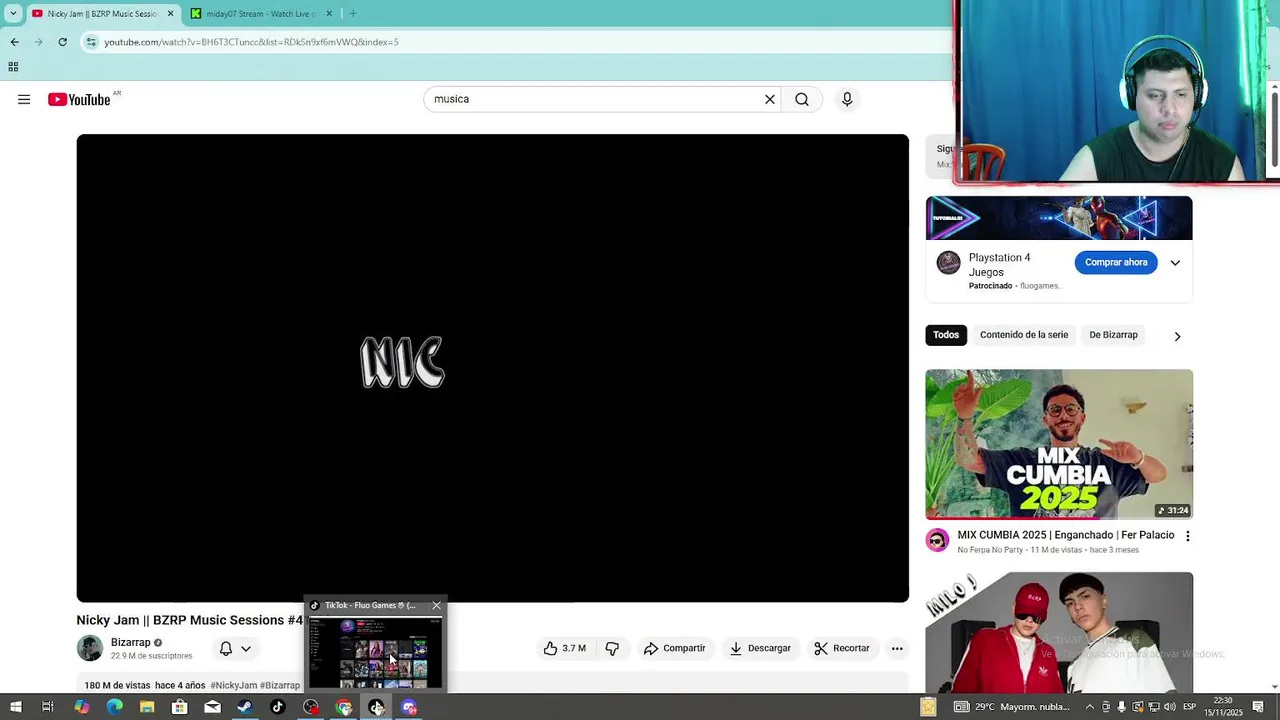Open the volume speaker tray icon

[1169, 707]
